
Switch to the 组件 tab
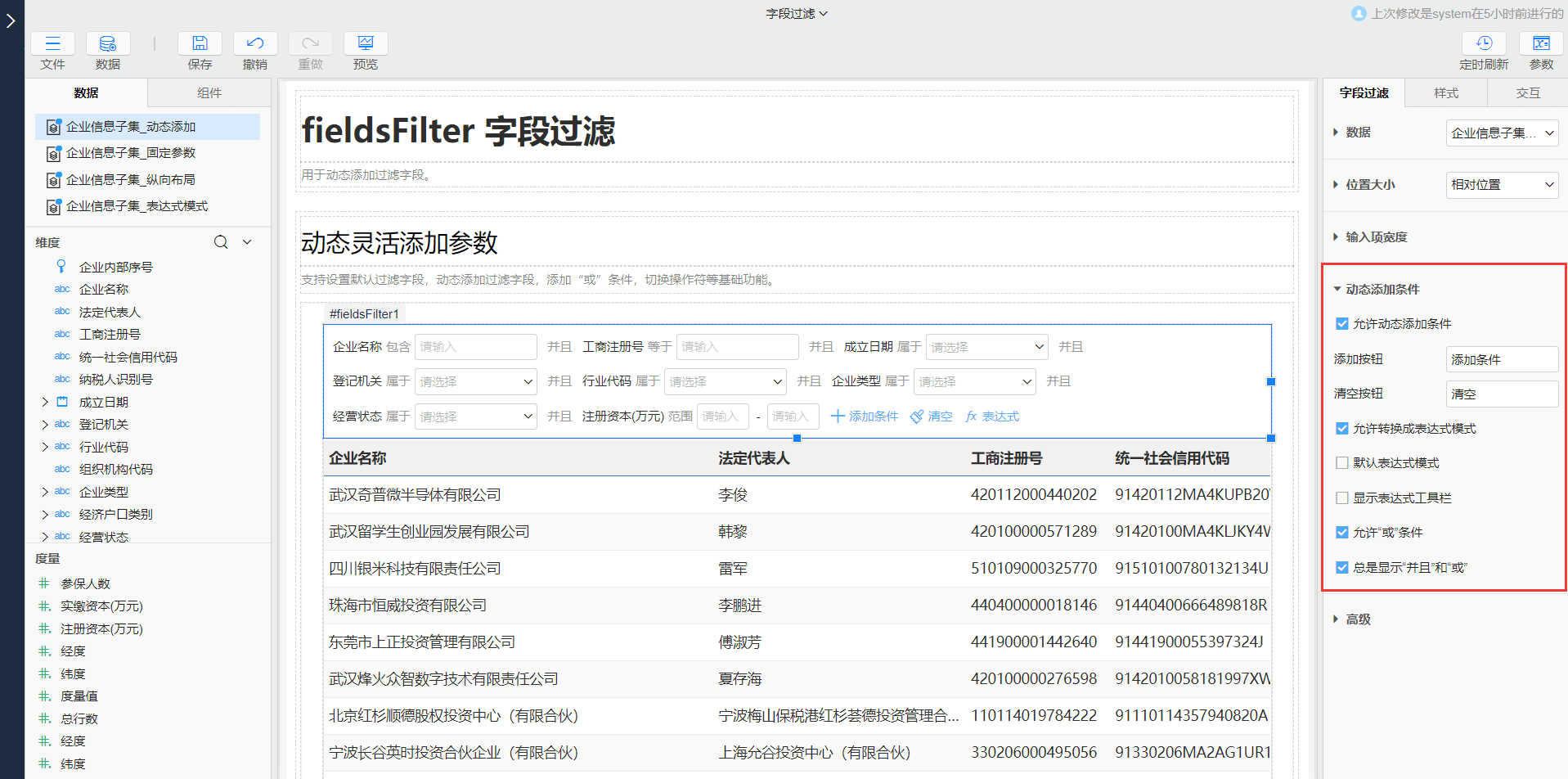(x=209, y=93)
